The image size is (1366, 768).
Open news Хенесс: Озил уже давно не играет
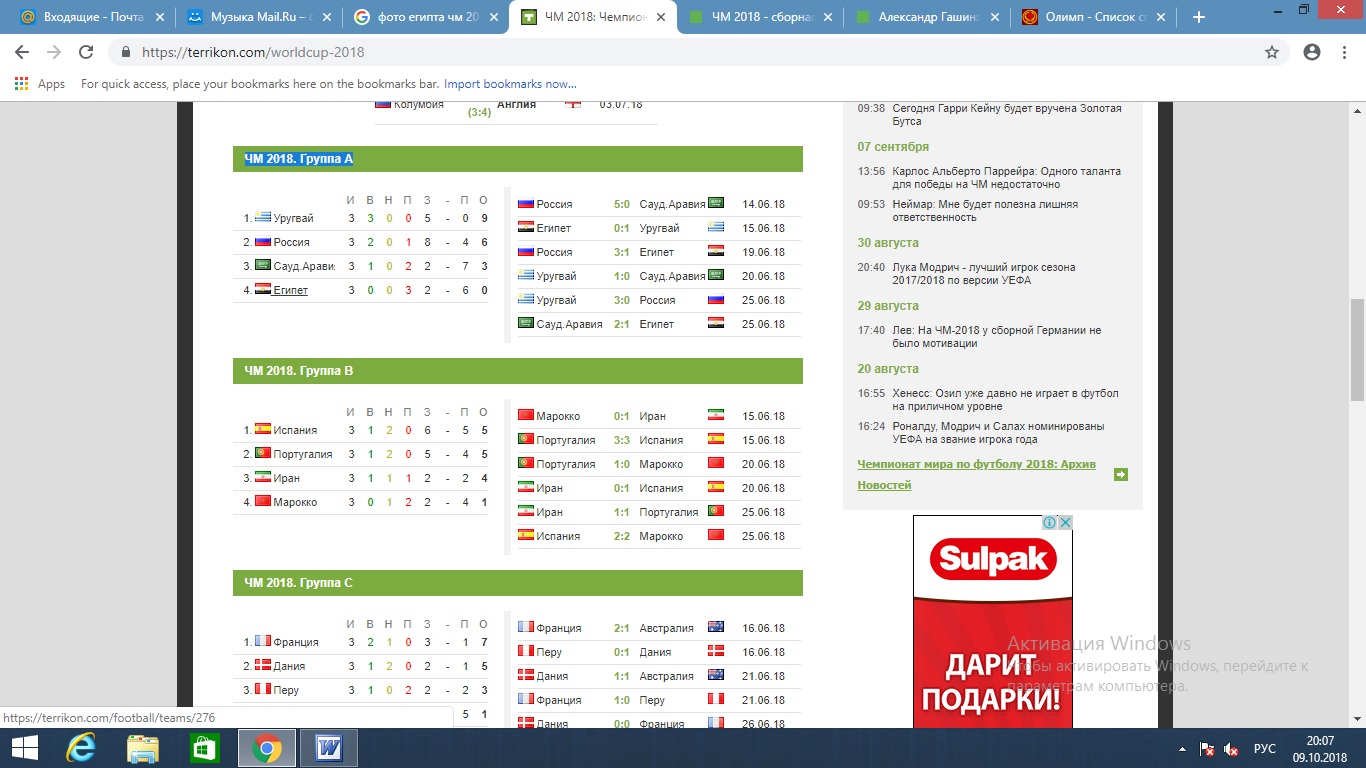pyautogui.click(x=1005, y=400)
